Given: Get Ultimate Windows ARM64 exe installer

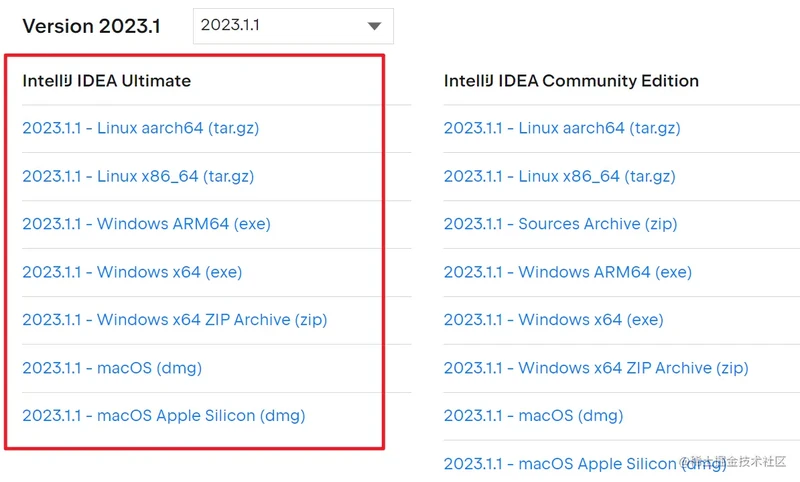Looking at the screenshot, I should (146, 224).
